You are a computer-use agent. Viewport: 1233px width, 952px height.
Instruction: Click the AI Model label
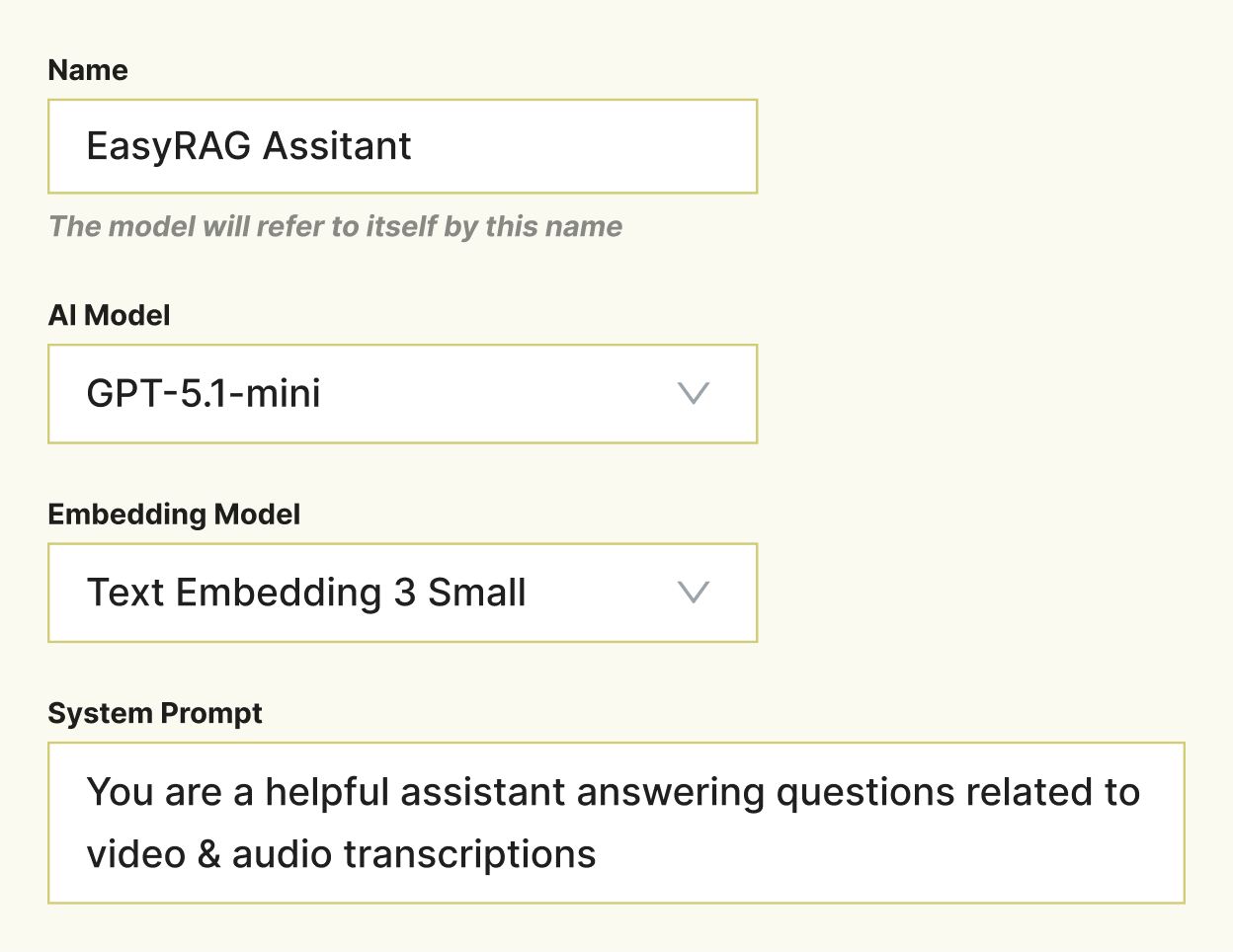110,316
